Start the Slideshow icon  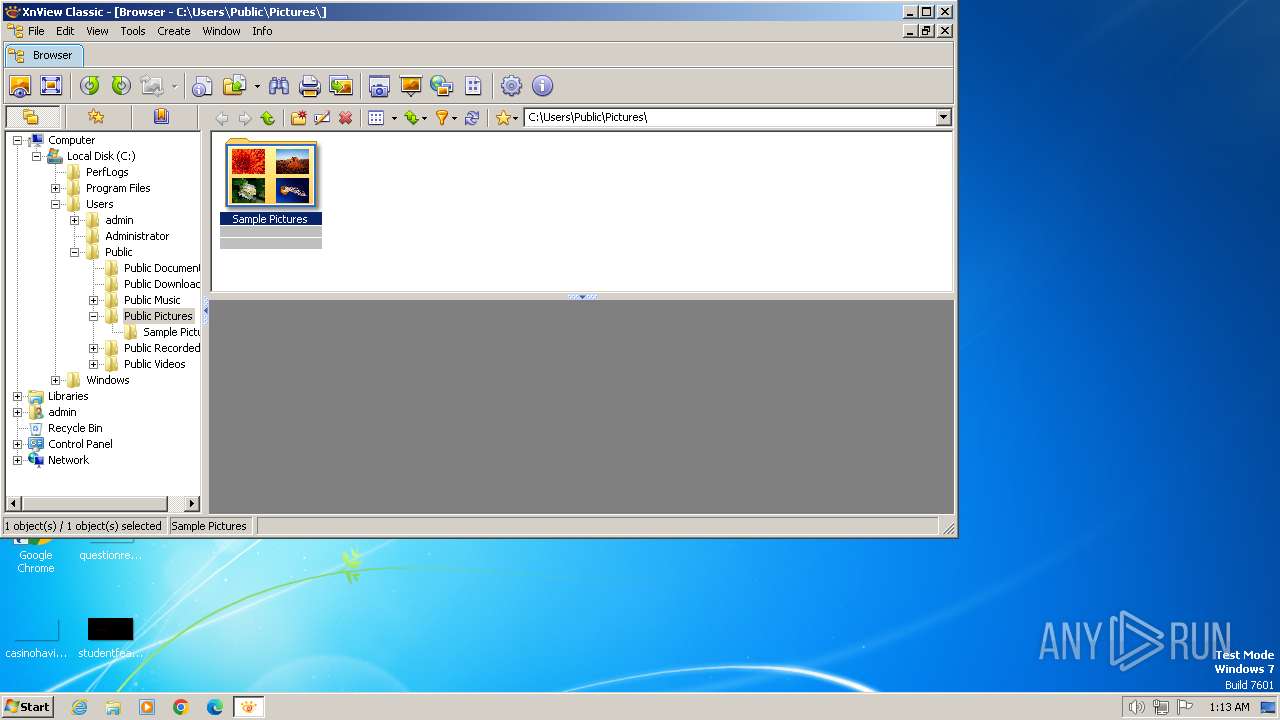(410, 86)
